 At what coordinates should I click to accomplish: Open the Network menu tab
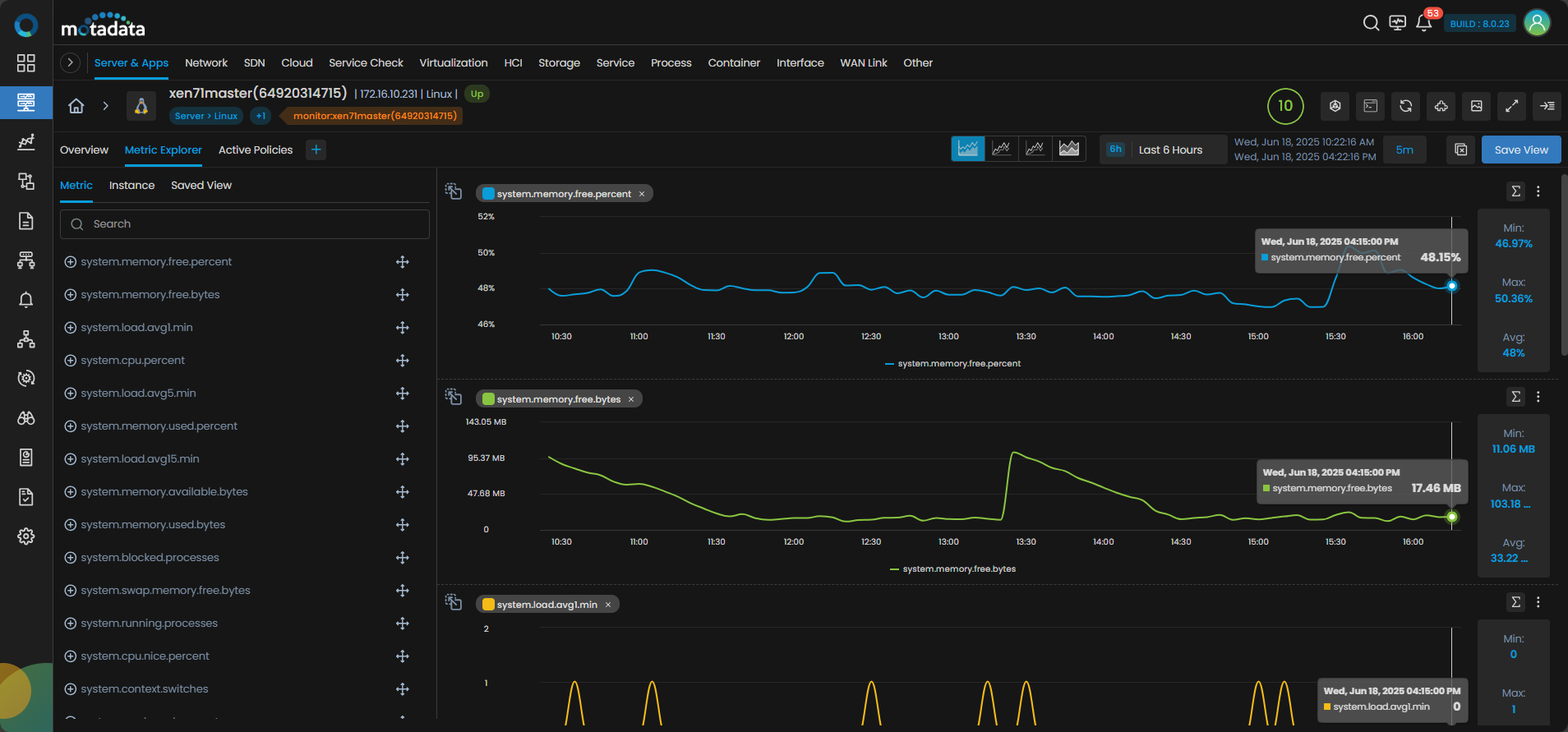click(x=206, y=62)
